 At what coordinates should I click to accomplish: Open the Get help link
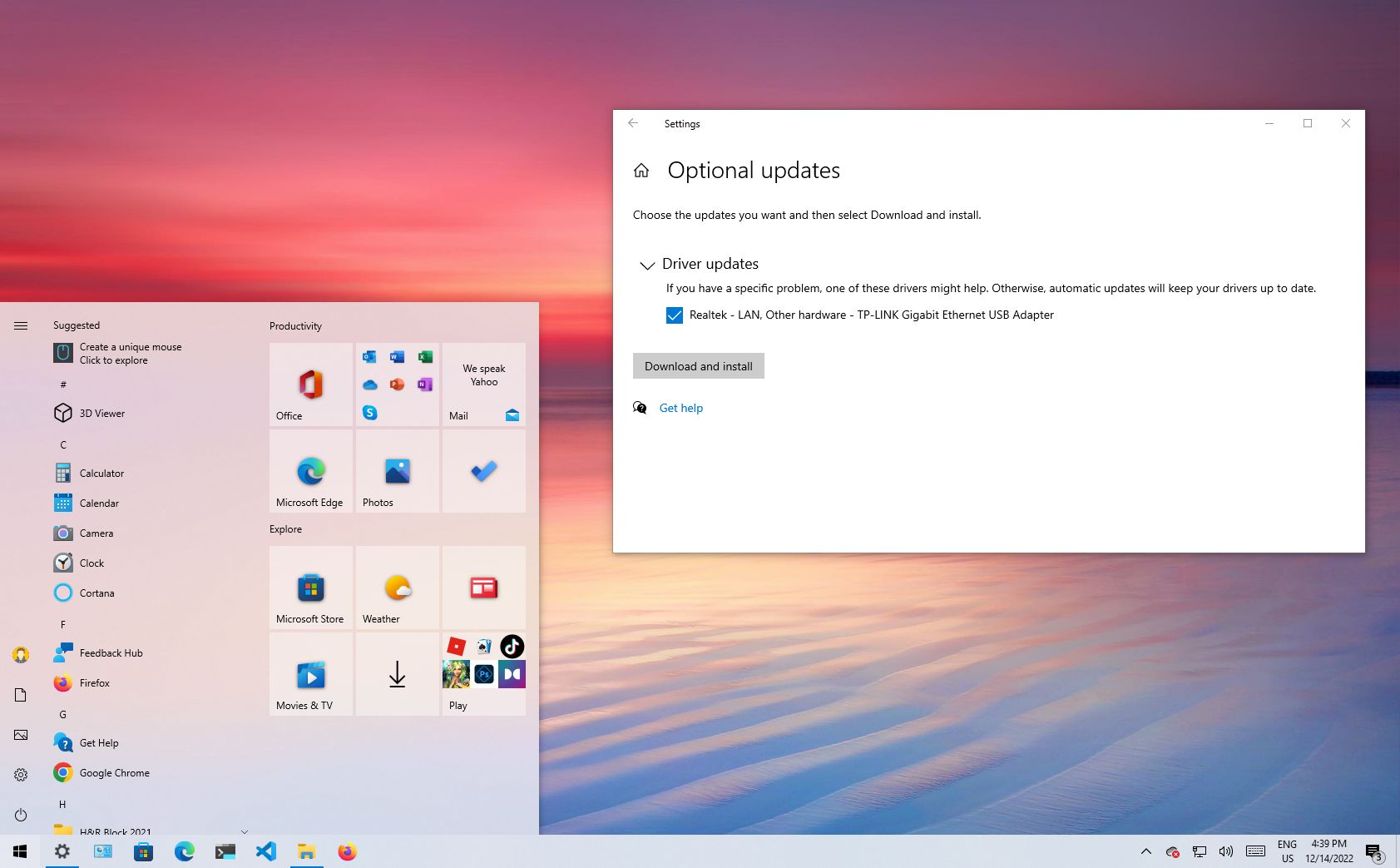[x=680, y=408]
